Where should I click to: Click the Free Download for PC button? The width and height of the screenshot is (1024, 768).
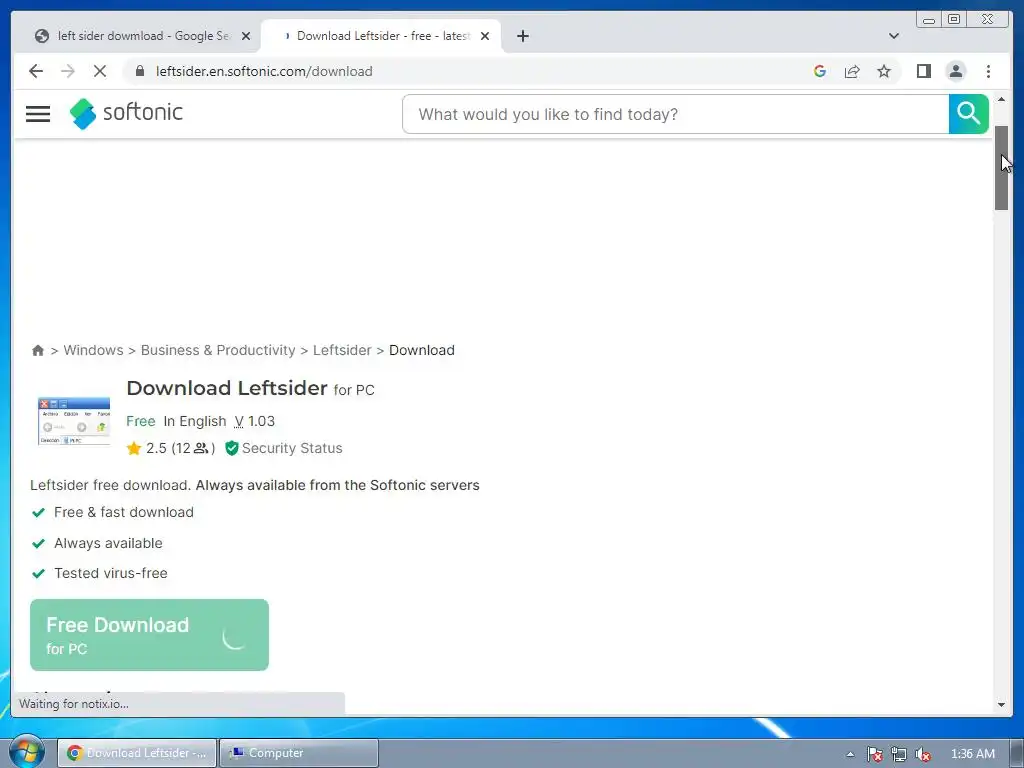[150, 635]
